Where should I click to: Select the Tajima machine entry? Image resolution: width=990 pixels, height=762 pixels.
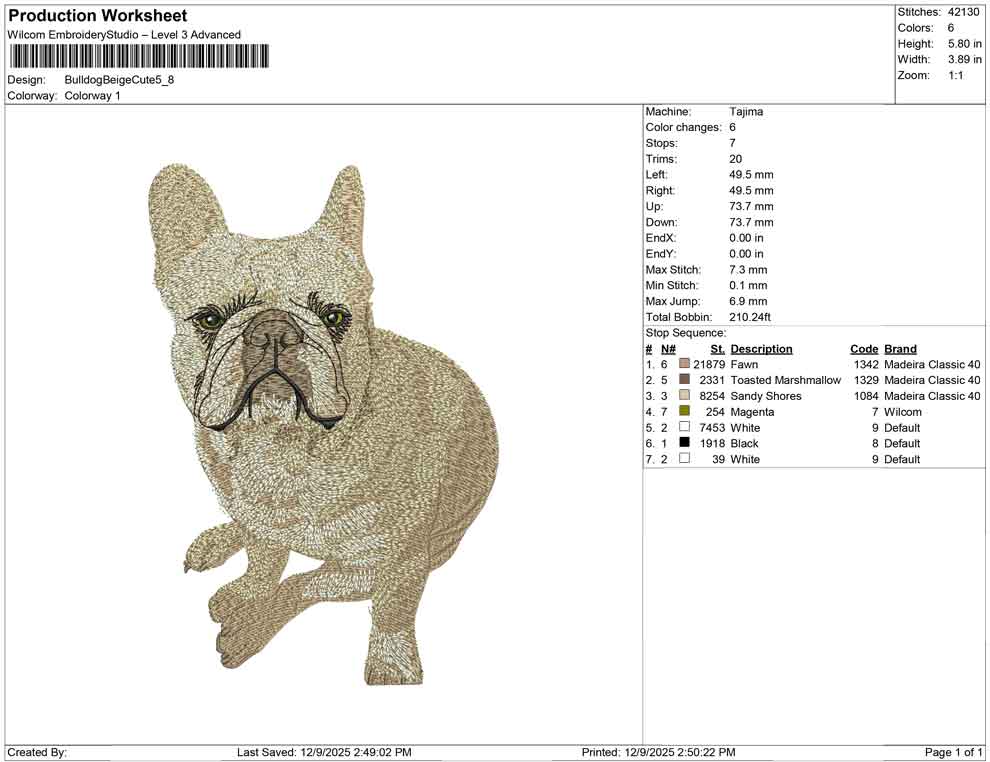click(x=746, y=112)
